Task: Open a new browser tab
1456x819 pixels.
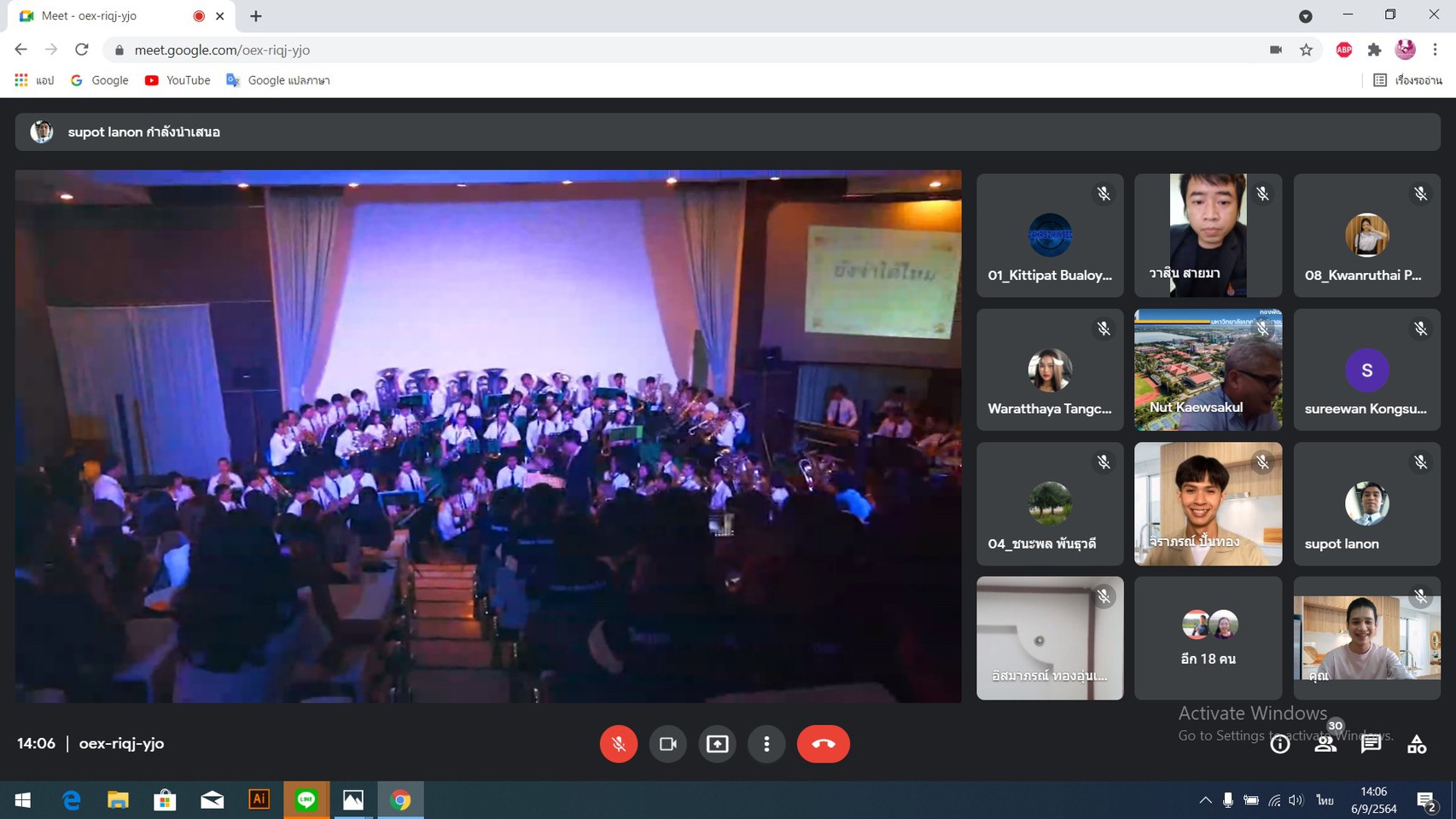Action: point(256,16)
